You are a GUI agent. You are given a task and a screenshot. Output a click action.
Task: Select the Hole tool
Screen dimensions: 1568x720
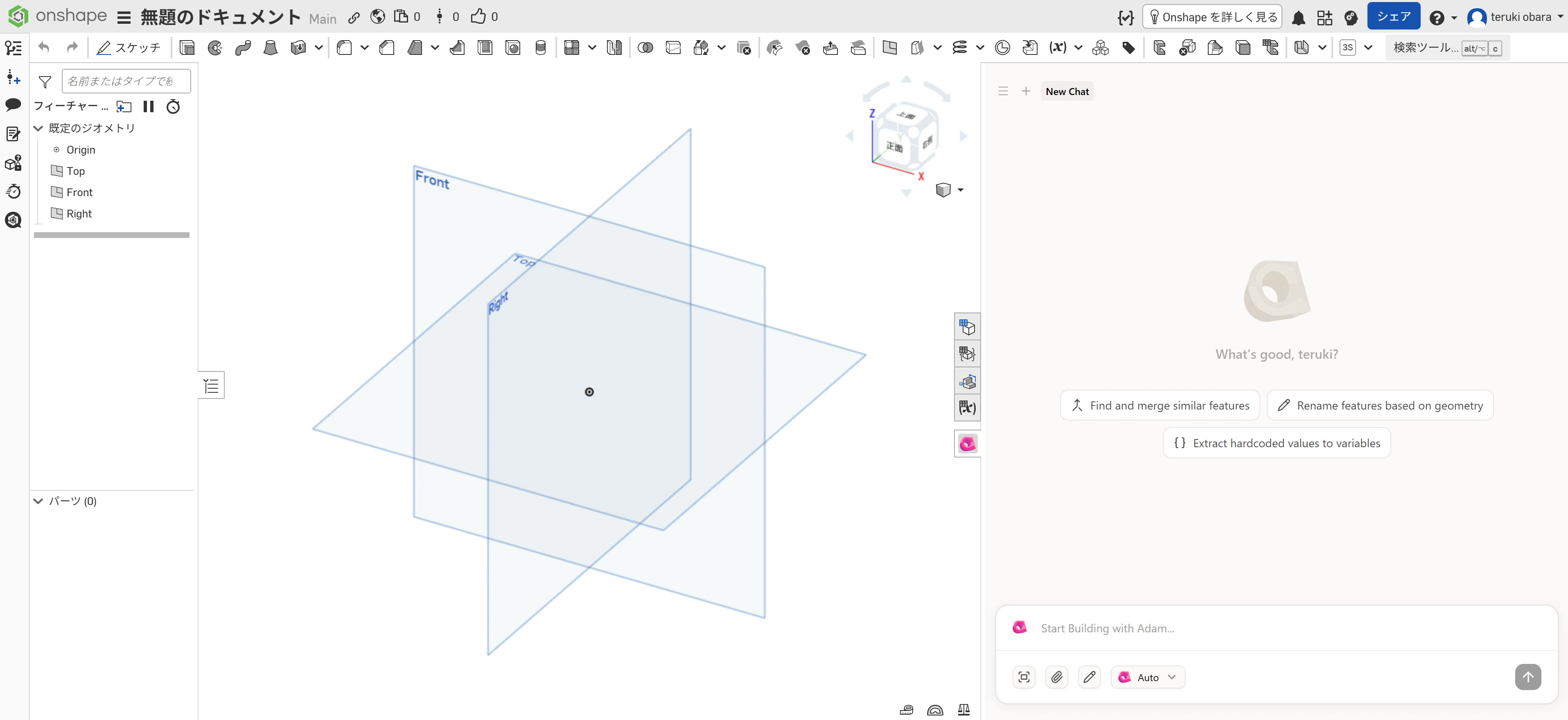[x=513, y=48]
